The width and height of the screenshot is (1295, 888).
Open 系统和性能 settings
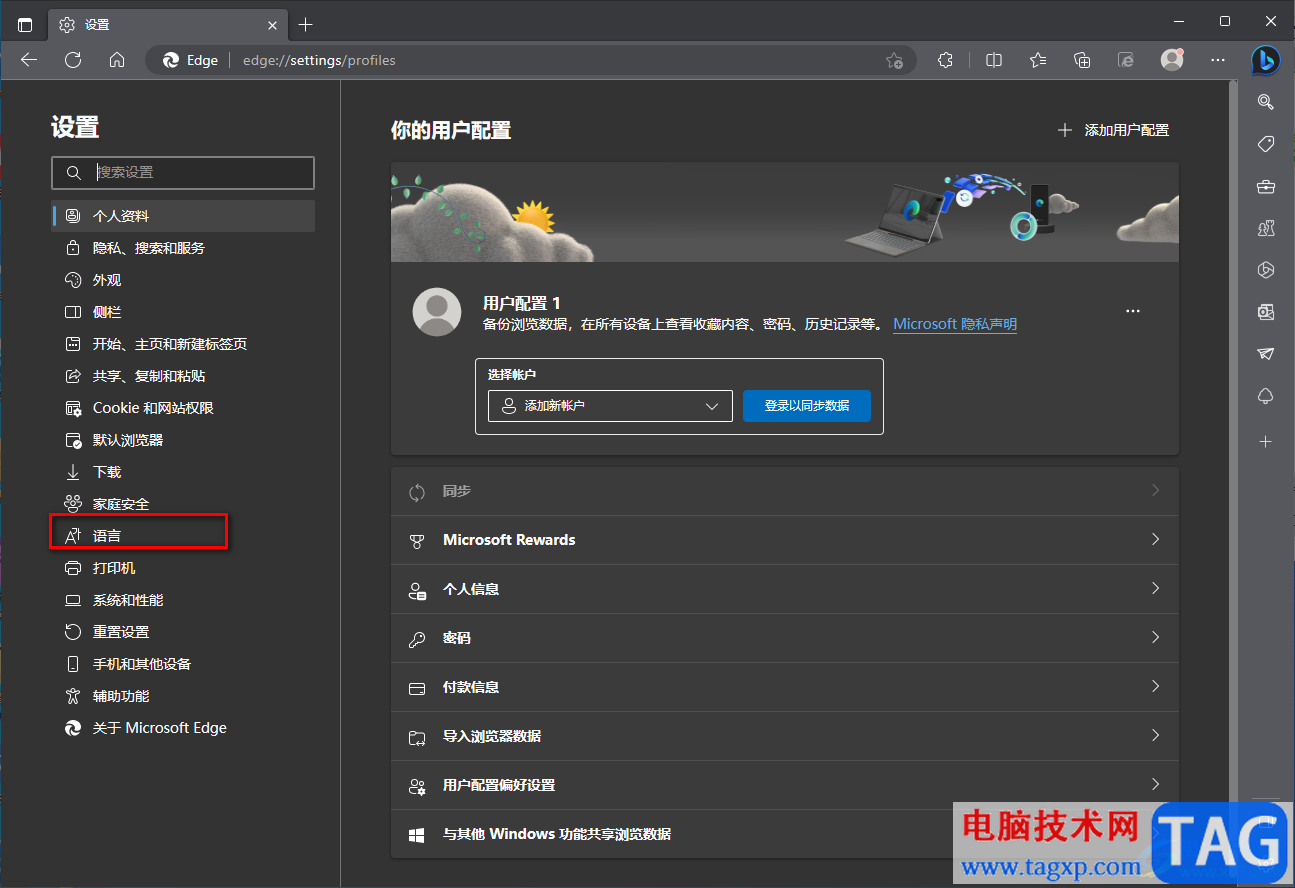[x=183, y=600]
